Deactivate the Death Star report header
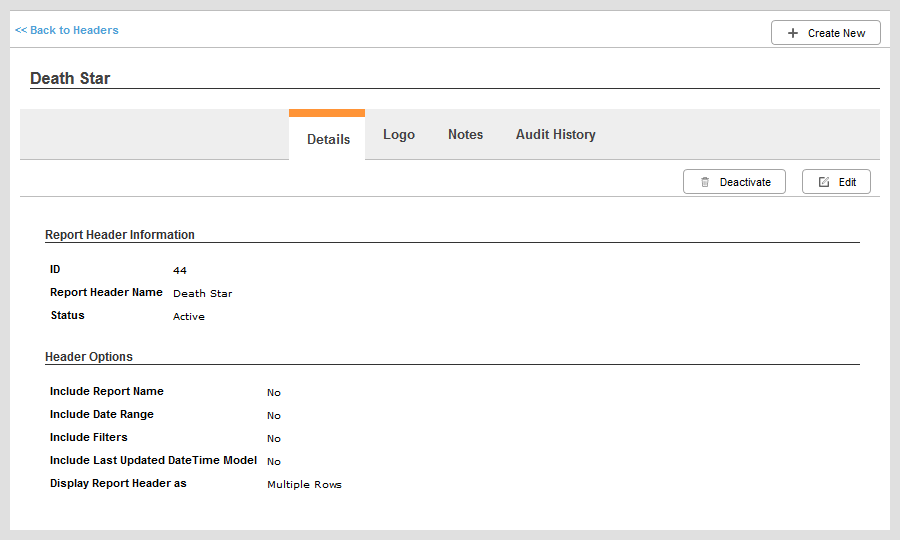 click(x=734, y=182)
